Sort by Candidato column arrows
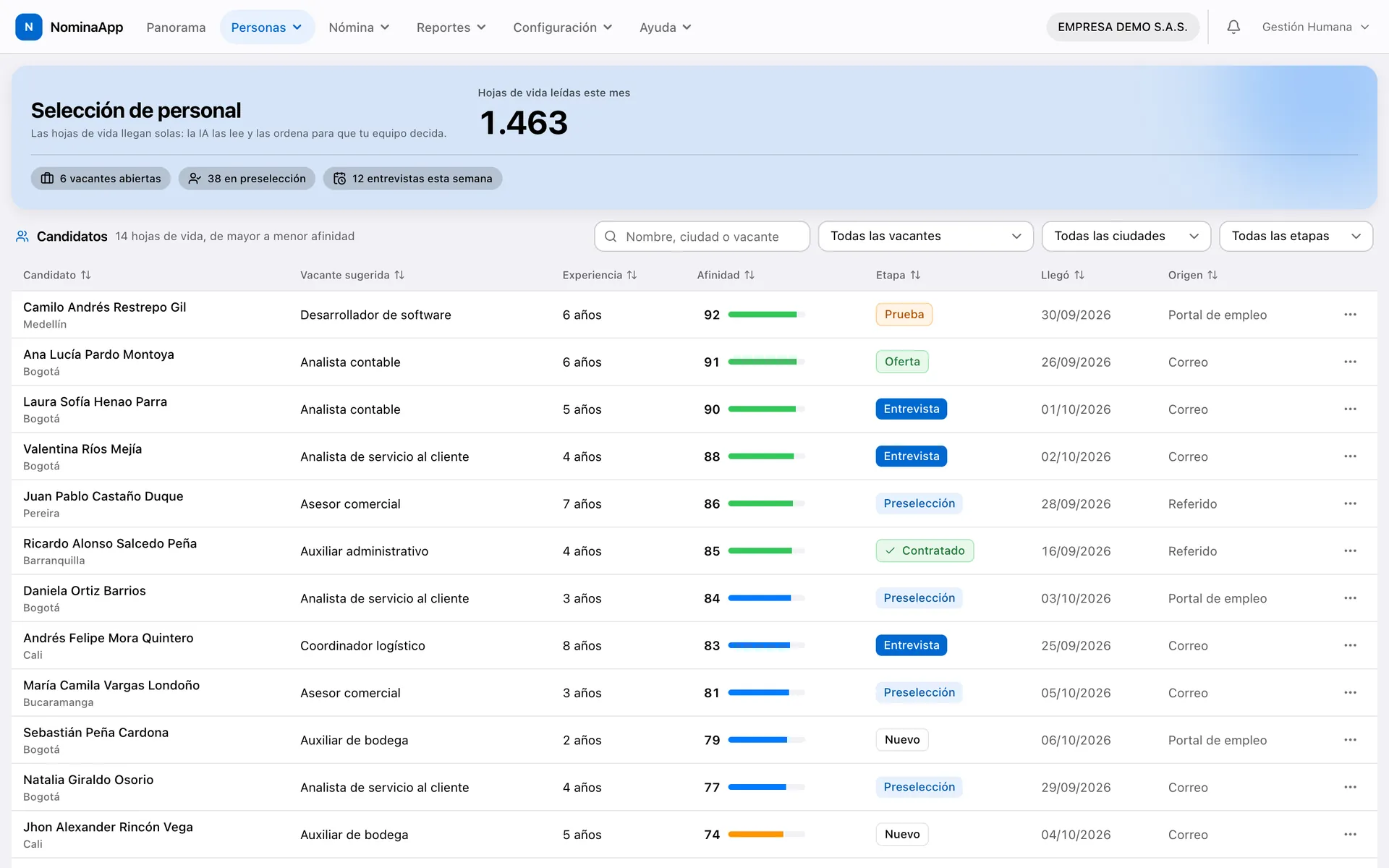This screenshot has width=1389, height=868. 86,275
